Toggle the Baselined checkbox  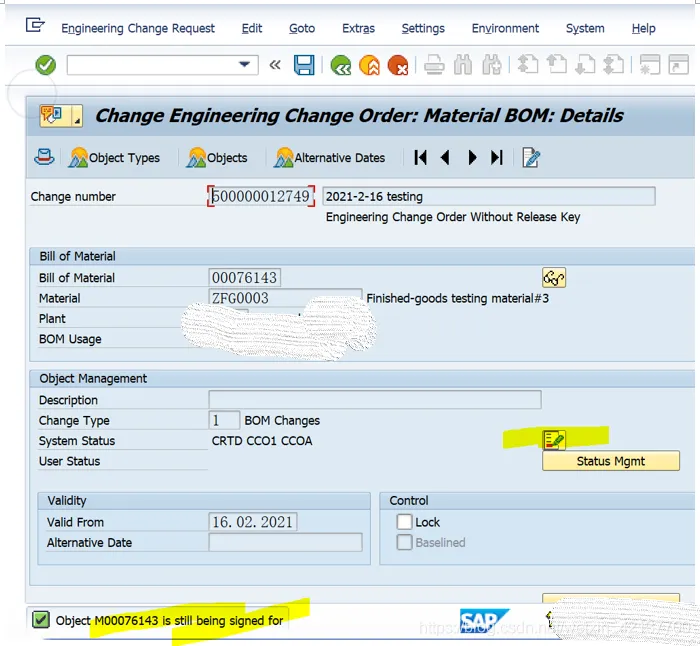pos(404,542)
